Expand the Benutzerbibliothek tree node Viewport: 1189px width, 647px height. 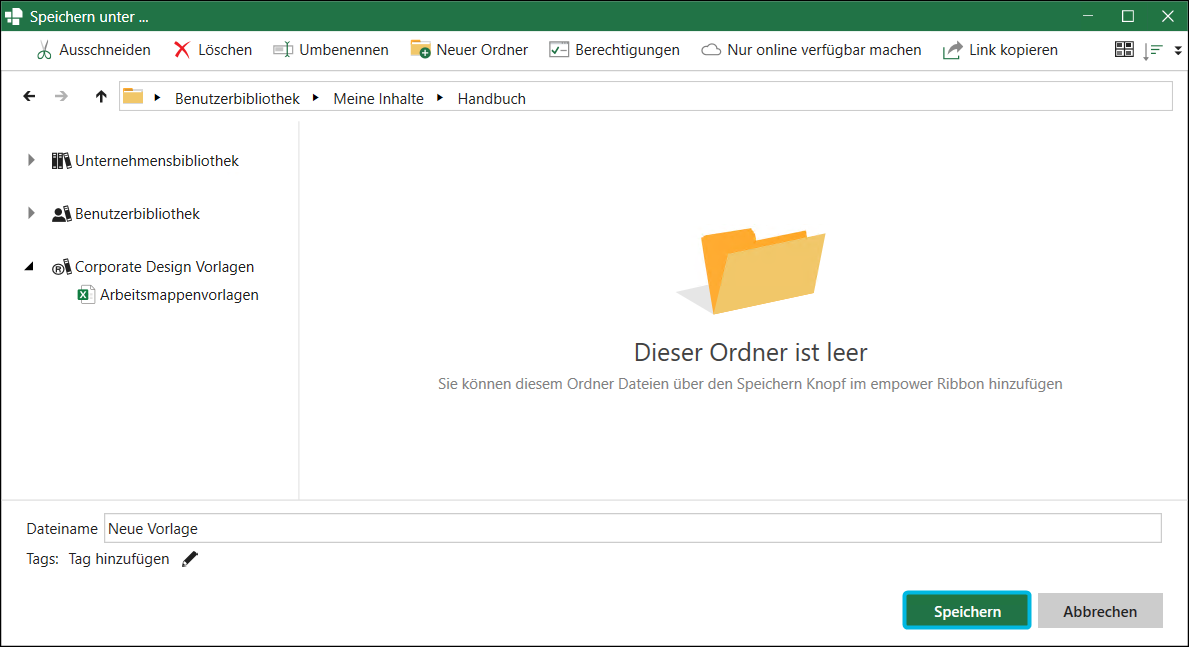31,213
